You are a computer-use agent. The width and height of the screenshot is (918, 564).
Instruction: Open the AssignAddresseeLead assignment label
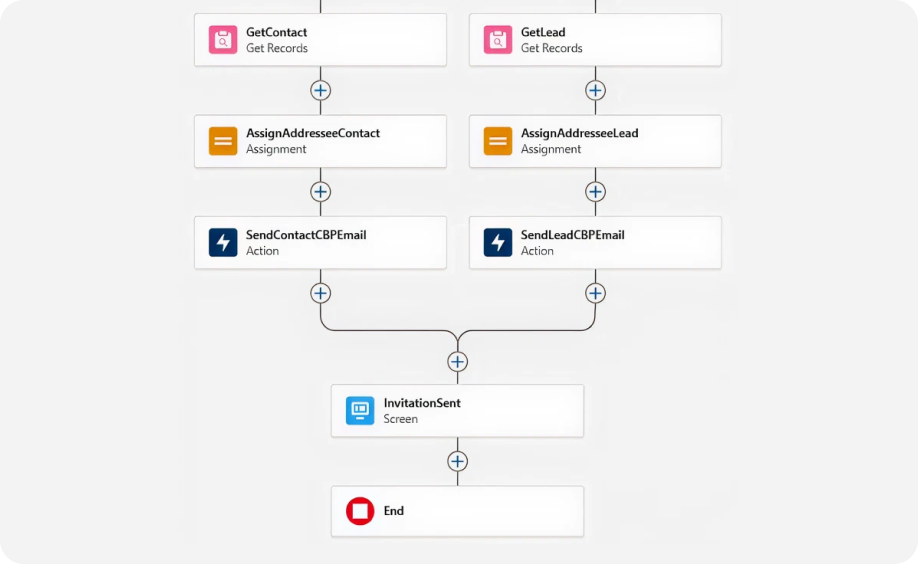[x=579, y=133]
